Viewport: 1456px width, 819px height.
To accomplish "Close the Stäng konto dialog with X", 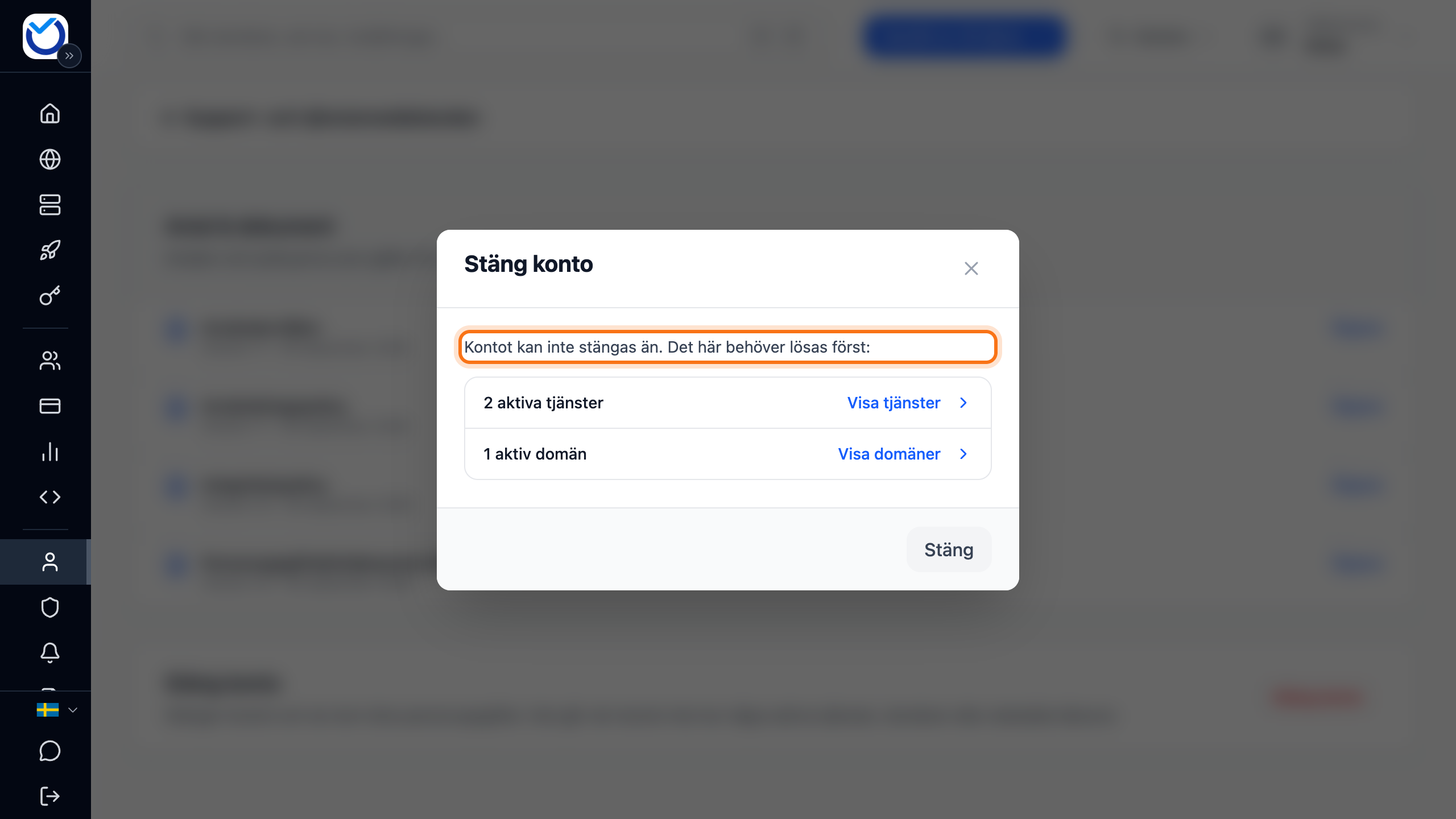I will click(971, 268).
